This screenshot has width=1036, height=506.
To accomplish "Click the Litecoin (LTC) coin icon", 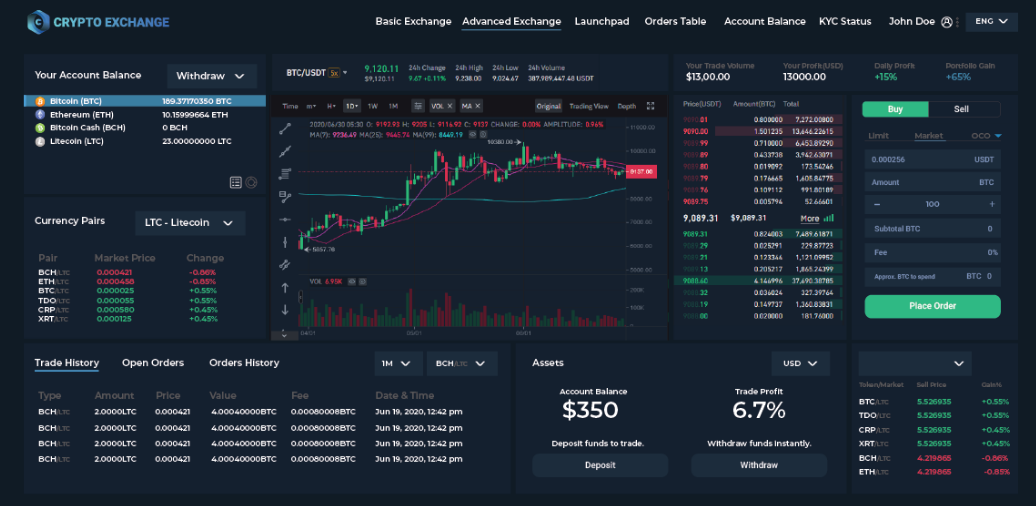I will click(x=40, y=141).
